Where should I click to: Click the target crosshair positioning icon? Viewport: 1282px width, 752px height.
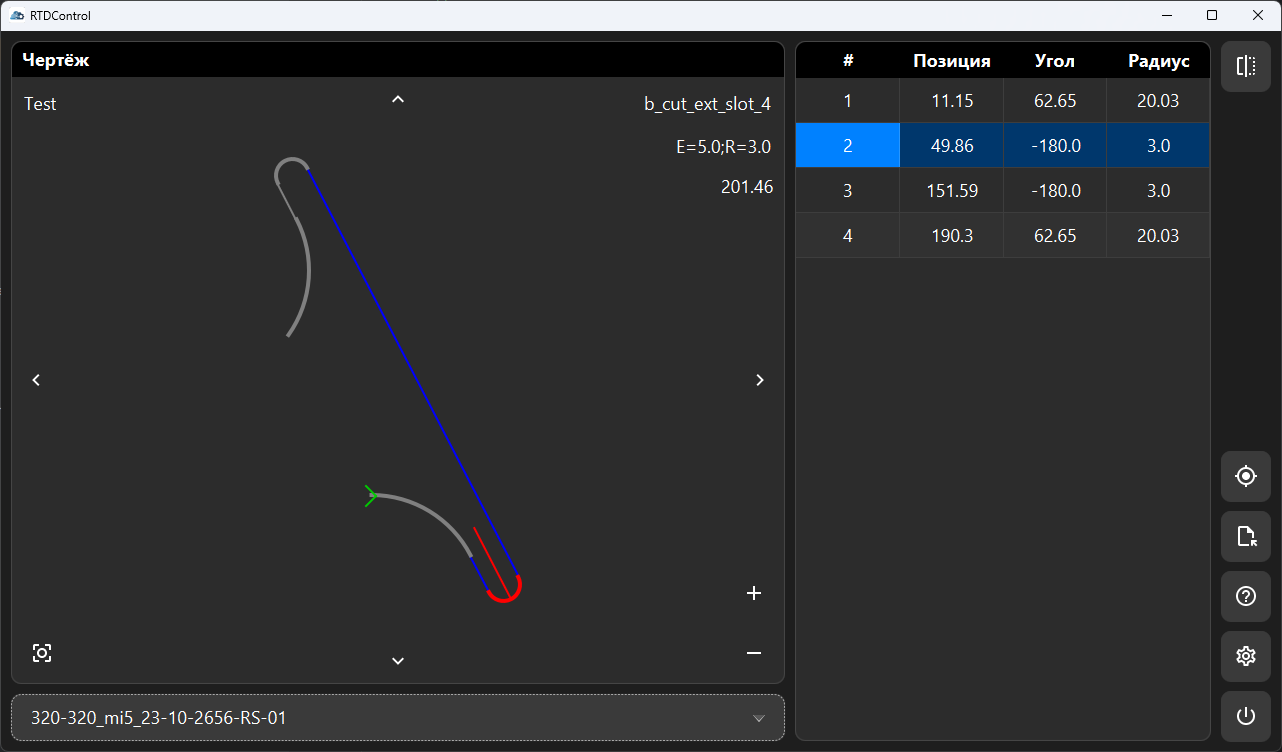tap(1245, 477)
